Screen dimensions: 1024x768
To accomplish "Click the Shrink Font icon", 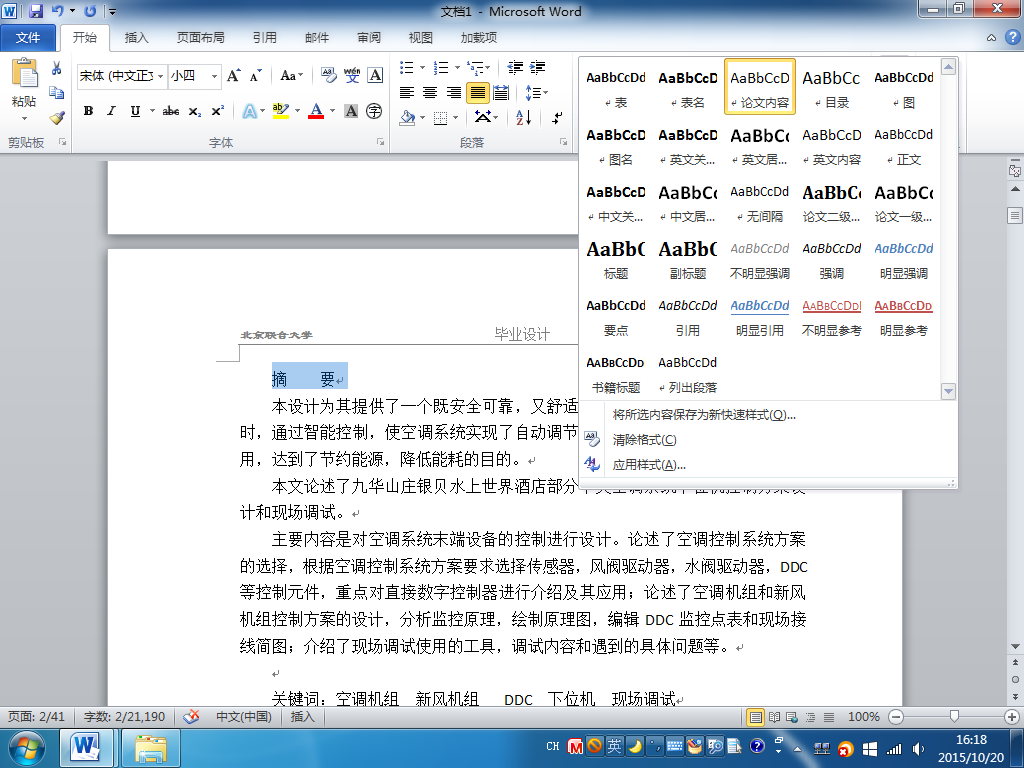I will pyautogui.click(x=255, y=76).
